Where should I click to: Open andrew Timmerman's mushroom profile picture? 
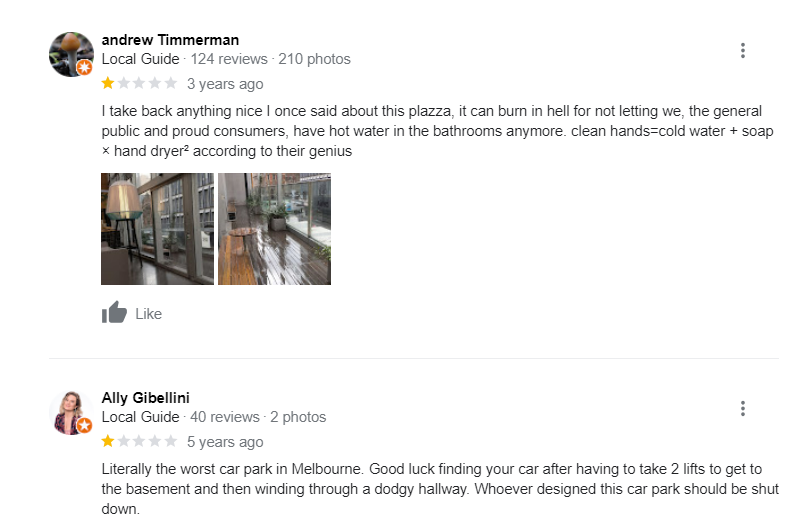pos(71,54)
